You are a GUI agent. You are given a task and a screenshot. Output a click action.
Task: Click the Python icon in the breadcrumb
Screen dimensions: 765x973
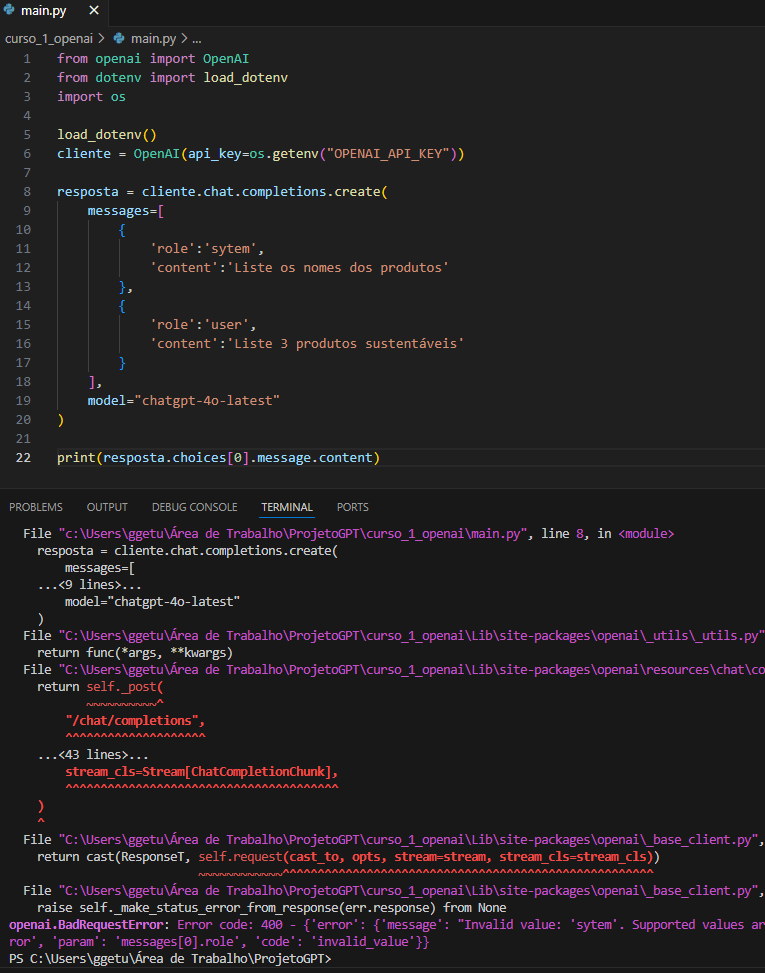click(119, 38)
